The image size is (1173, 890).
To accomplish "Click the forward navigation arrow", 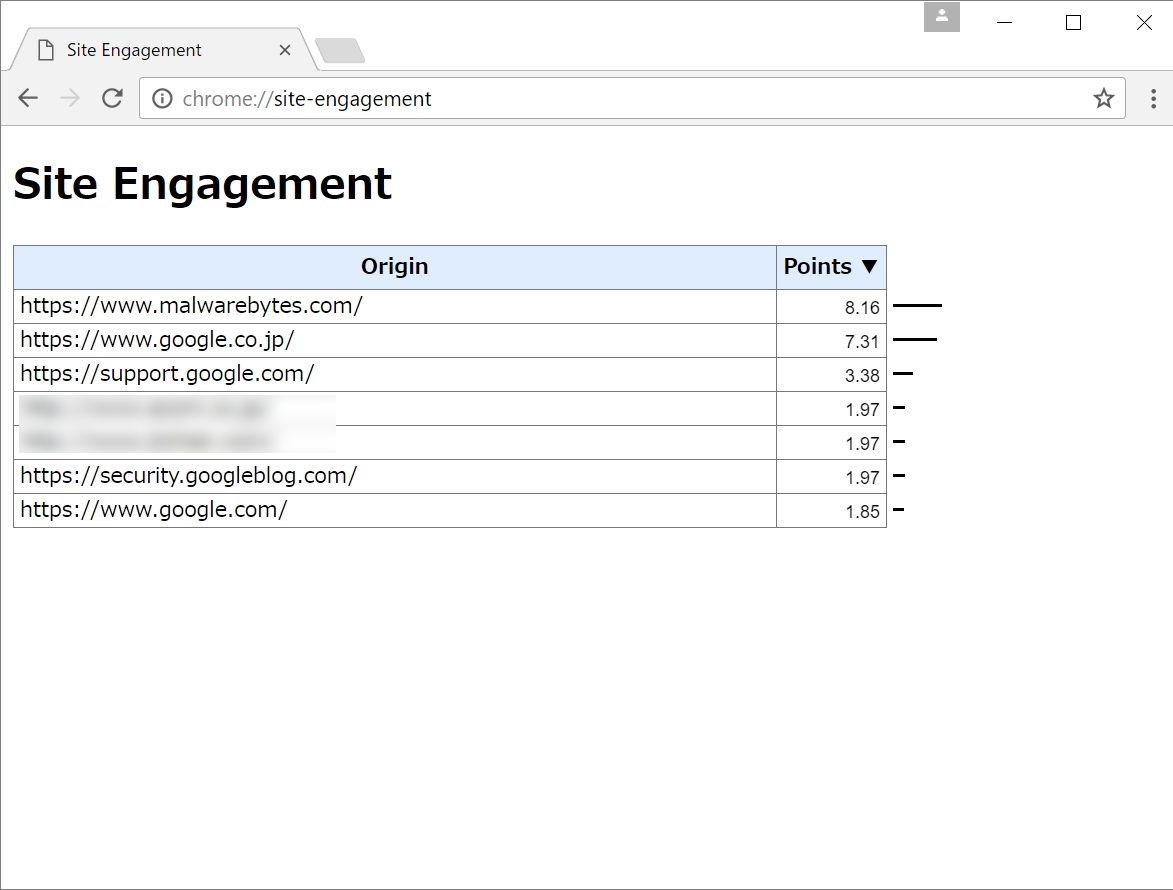I will 70,98.
